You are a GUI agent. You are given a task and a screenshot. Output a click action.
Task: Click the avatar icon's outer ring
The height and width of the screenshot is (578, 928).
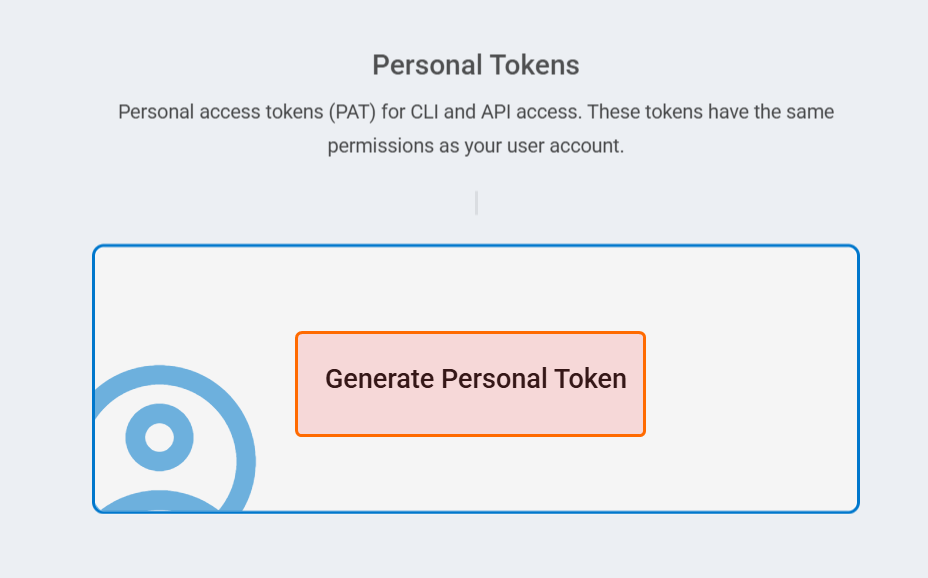(x=246, y=461)
